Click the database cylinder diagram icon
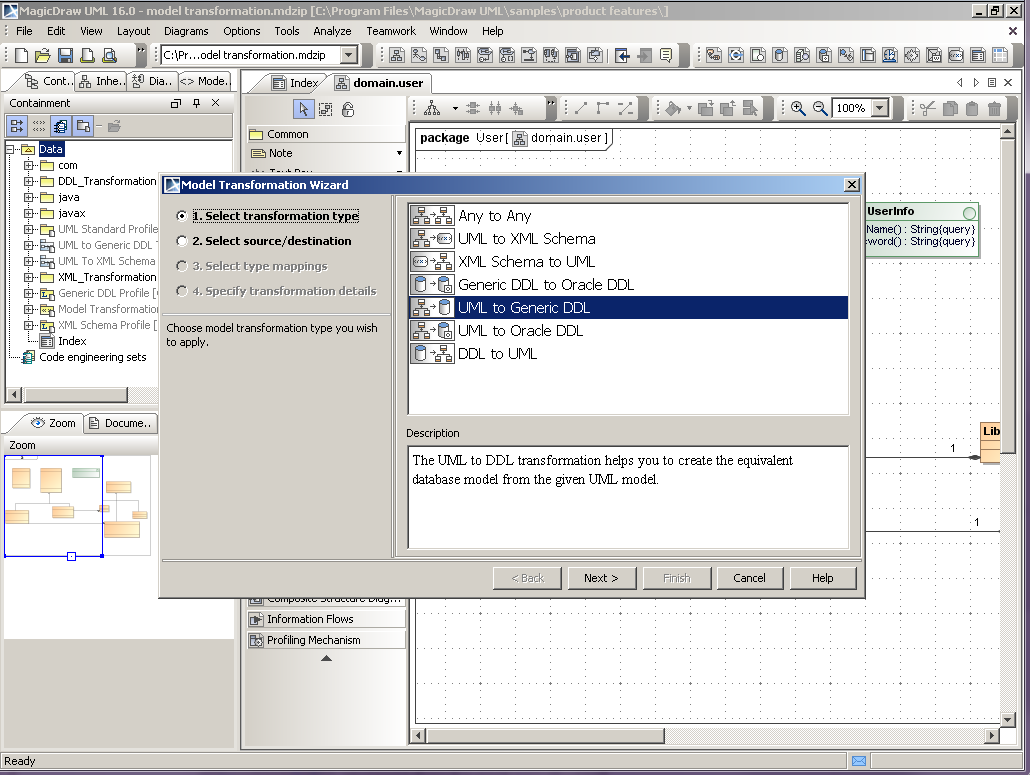 [x=780, y=55]
